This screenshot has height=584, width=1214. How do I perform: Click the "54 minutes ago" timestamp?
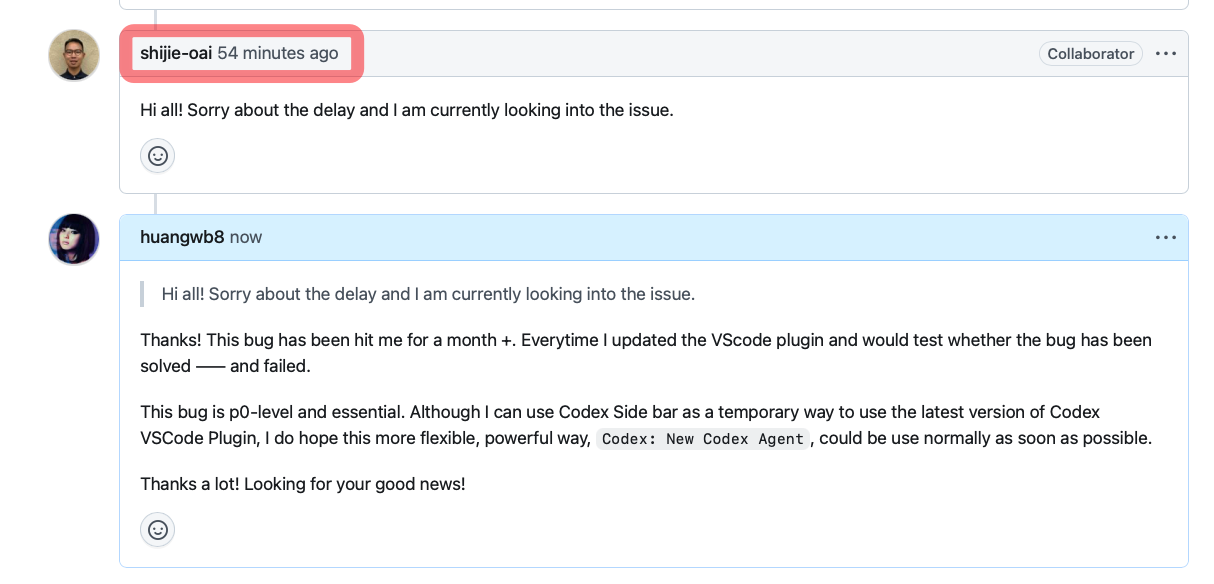point(278,54)
